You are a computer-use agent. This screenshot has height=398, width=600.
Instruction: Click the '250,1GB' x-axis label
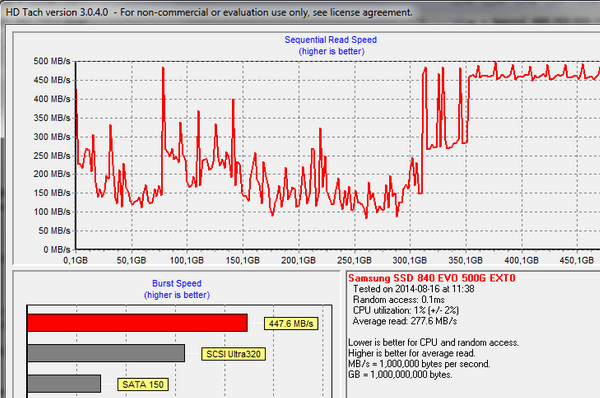click(x=354, y=261)
